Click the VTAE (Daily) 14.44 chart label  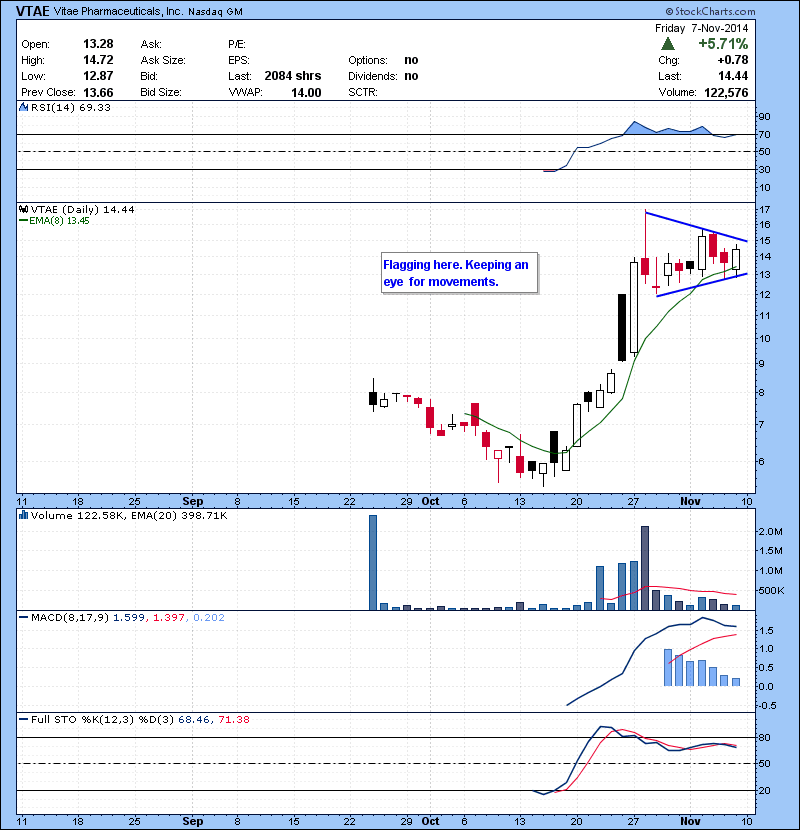(x=83, y=209)
